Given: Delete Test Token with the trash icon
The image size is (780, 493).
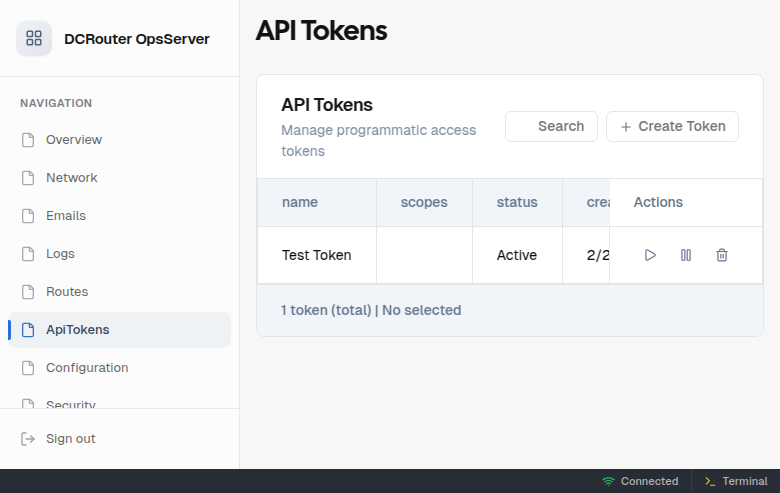Looking at the screenshot, I should (722, 255).
